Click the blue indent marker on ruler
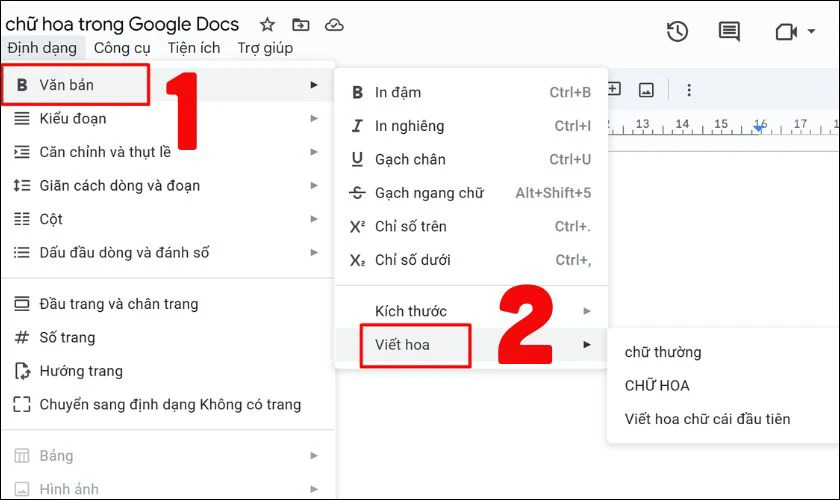840x500 pixels. coord(759,129)
